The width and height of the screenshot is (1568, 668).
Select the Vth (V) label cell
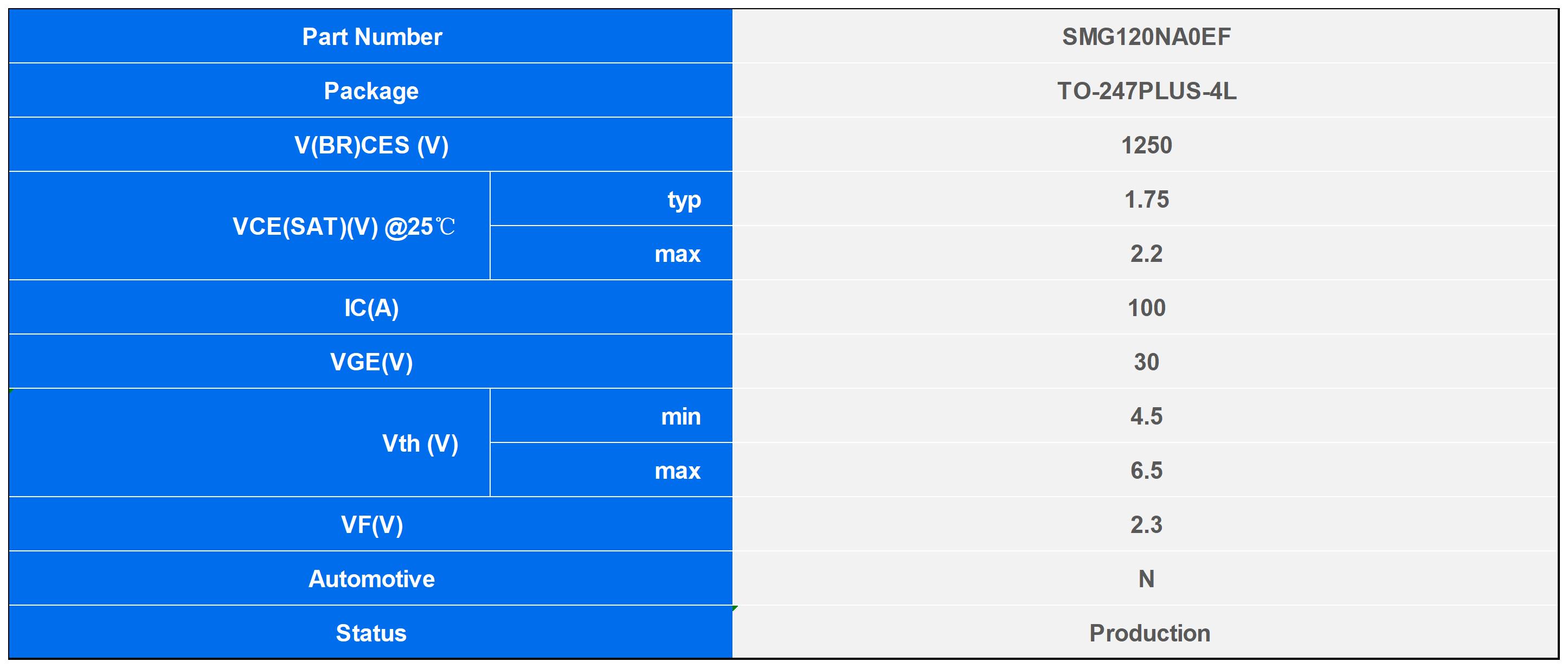[x=420, y=444]
